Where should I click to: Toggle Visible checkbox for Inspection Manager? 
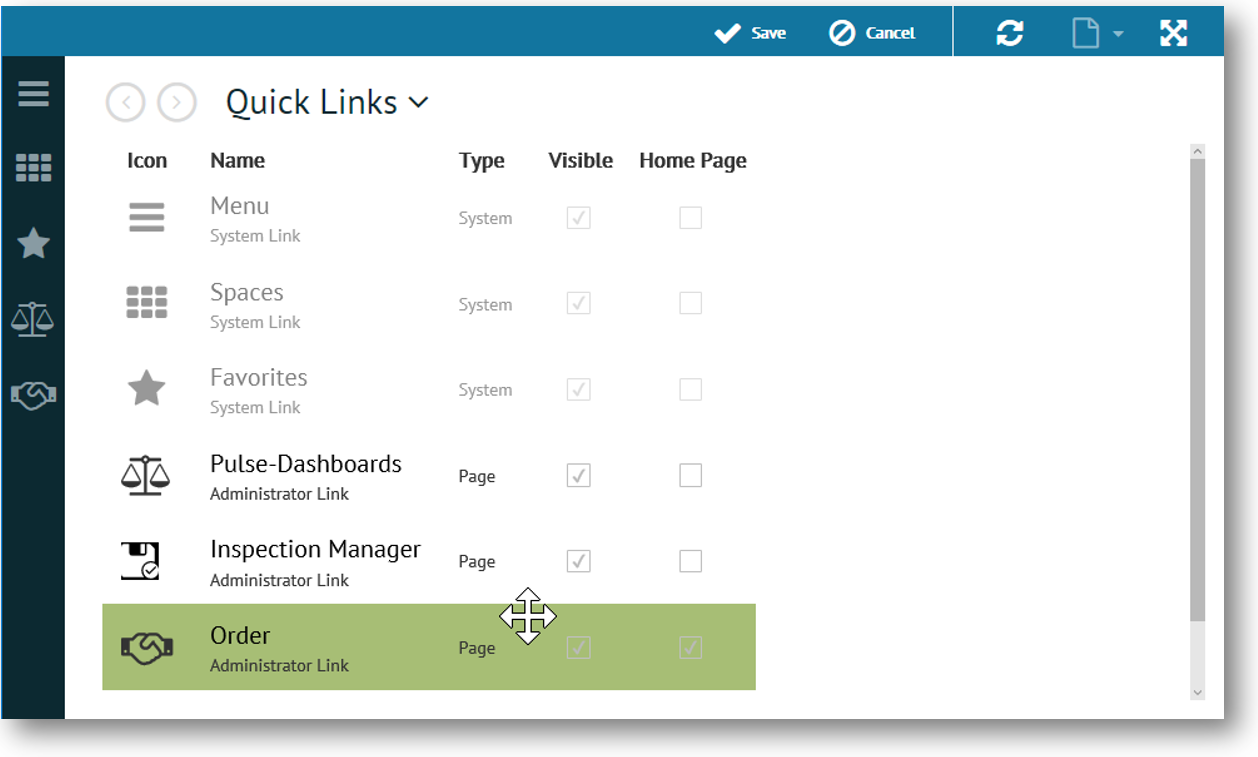pyautogui.click(x=578, y=561)
